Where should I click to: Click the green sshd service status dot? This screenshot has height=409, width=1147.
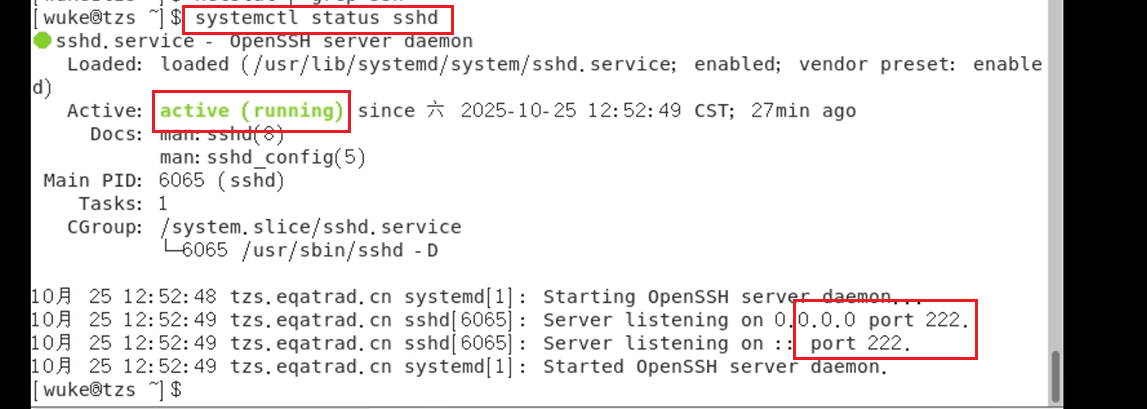pos(42,41)
